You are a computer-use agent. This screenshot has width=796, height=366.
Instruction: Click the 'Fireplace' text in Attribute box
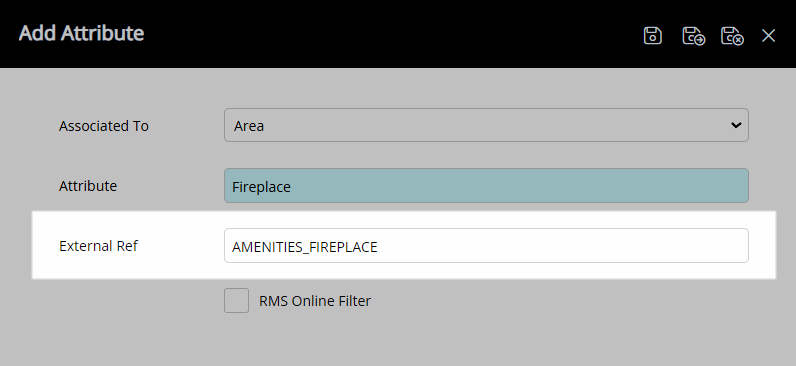[x=261, y=187]
